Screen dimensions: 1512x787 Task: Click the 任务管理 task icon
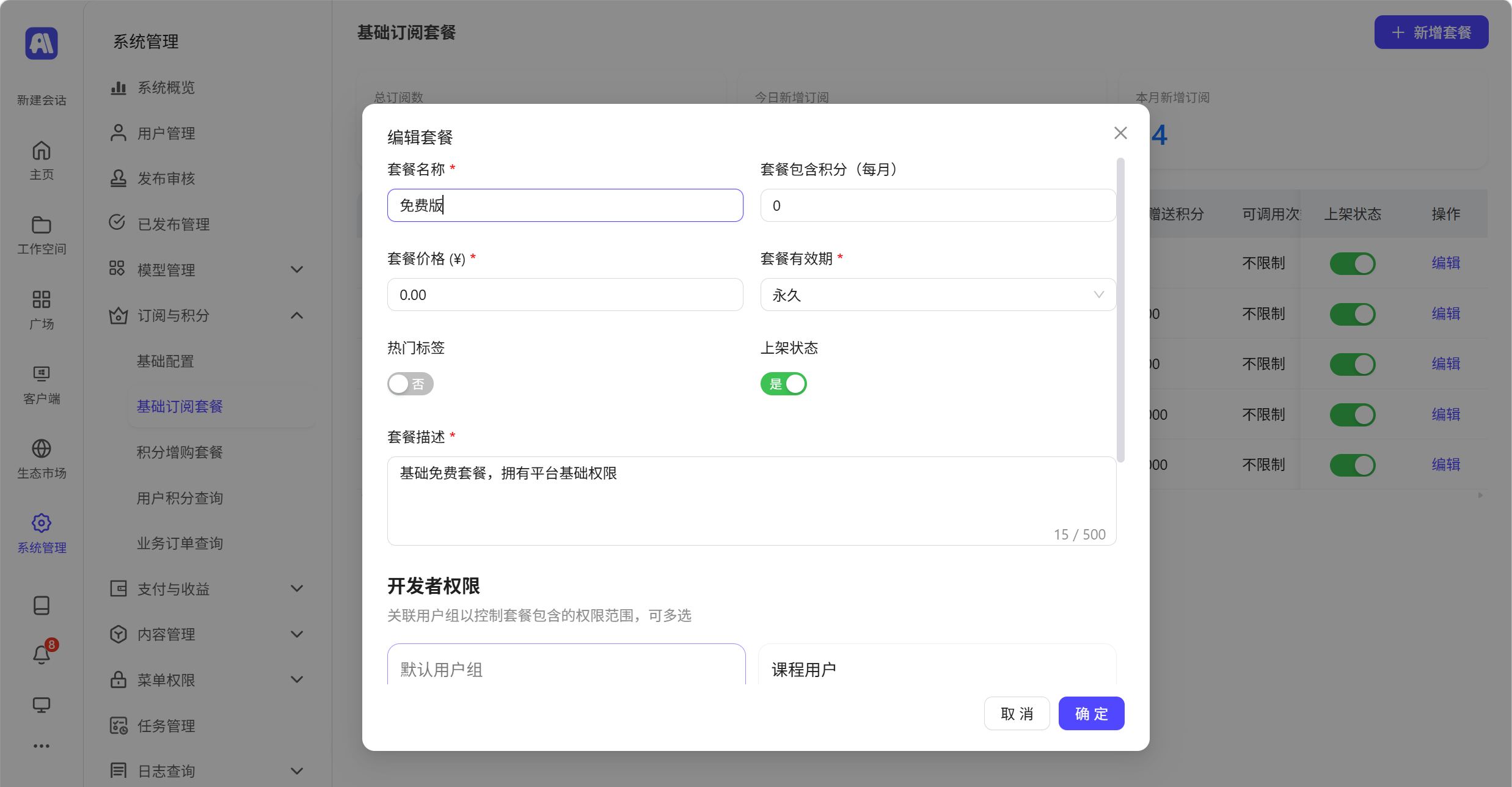[119, 726]
